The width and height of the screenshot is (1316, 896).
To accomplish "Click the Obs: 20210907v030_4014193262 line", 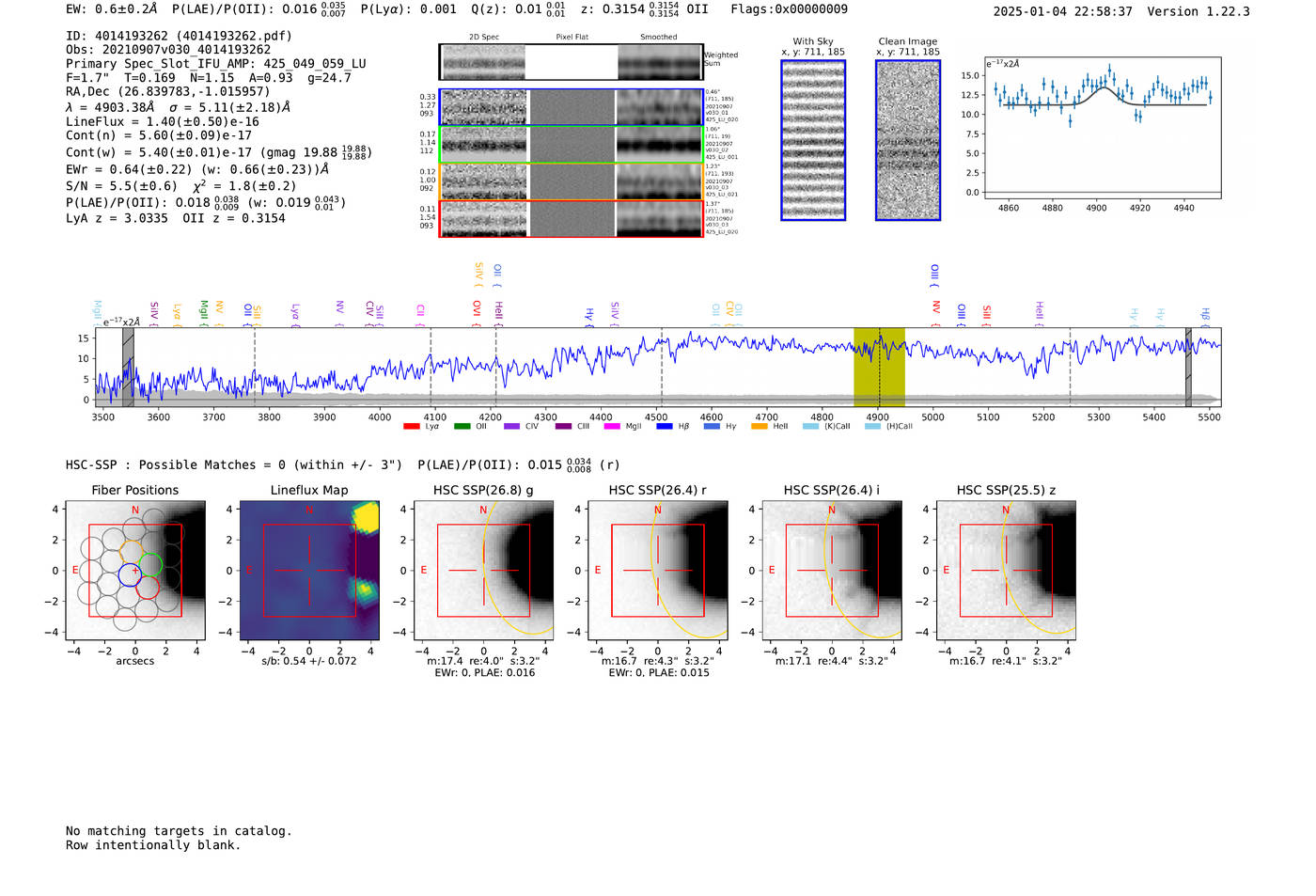I will pos(168,50).
